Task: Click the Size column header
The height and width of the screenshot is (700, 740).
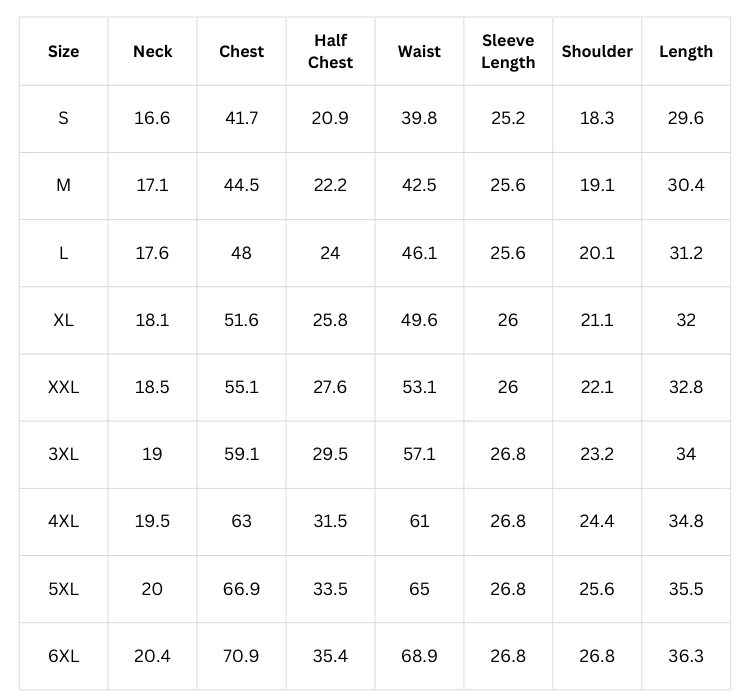Action: coord(63,51)
